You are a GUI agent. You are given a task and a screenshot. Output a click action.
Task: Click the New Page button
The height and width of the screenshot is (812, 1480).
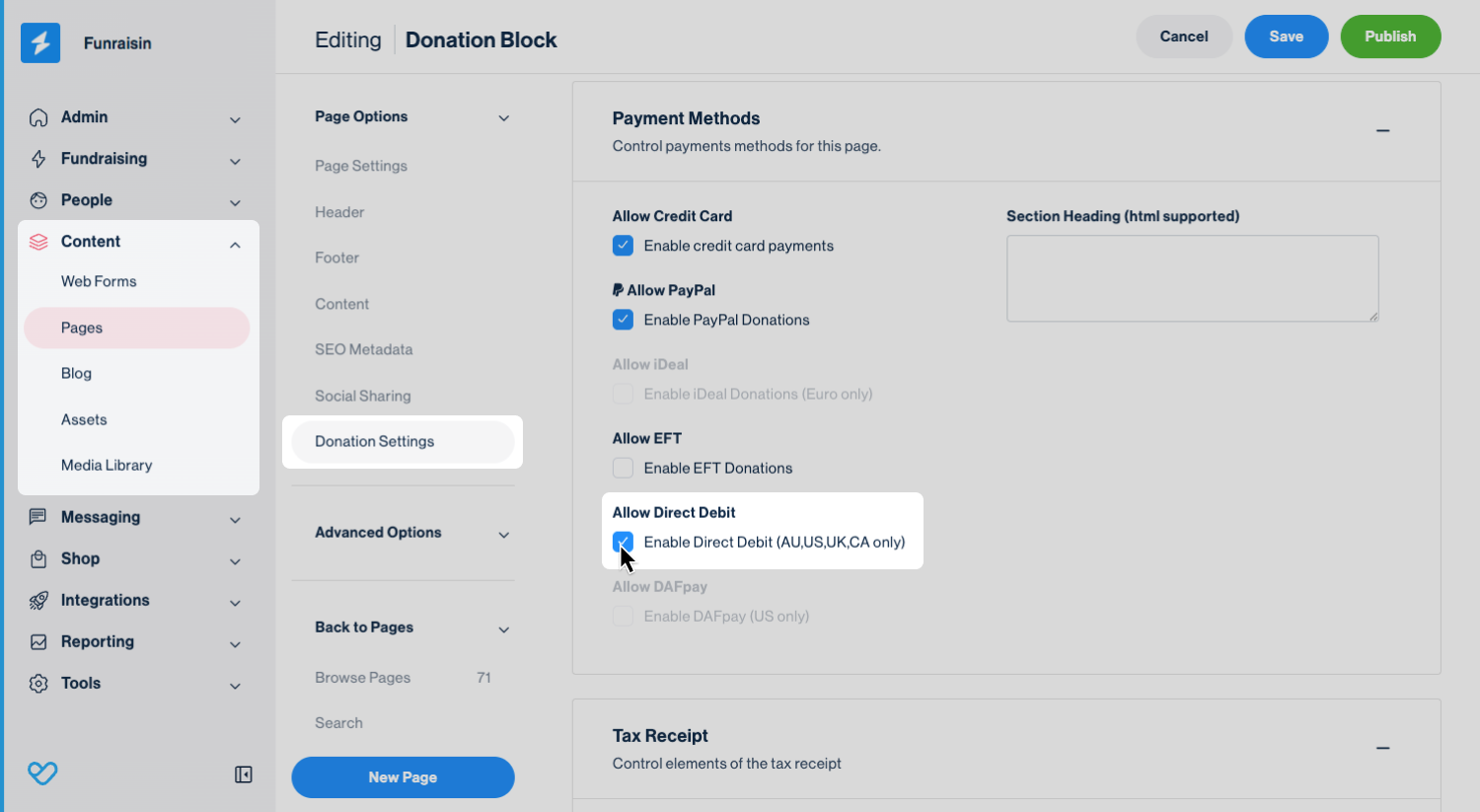pos(403,777)
